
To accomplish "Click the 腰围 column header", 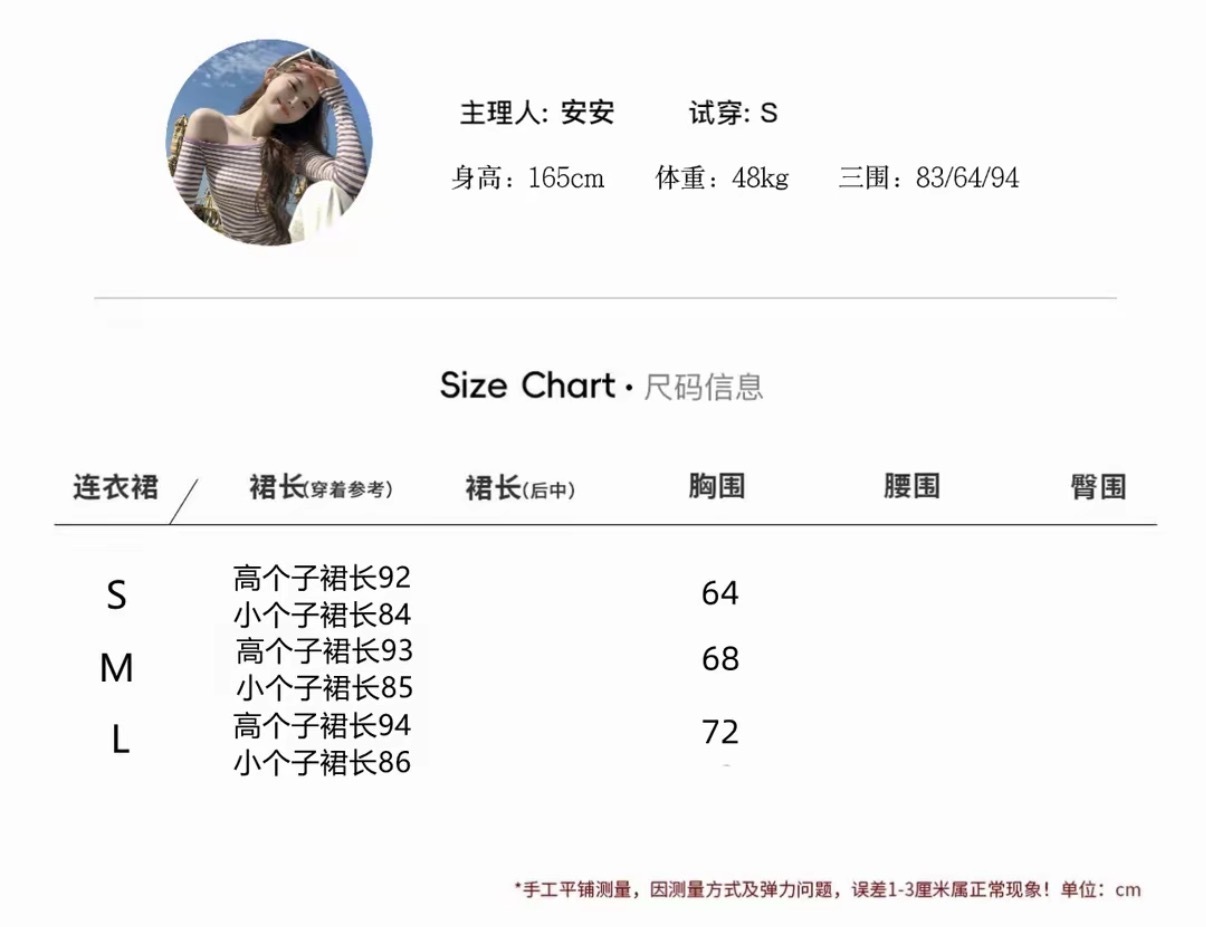I will click(x=911, y=487).
